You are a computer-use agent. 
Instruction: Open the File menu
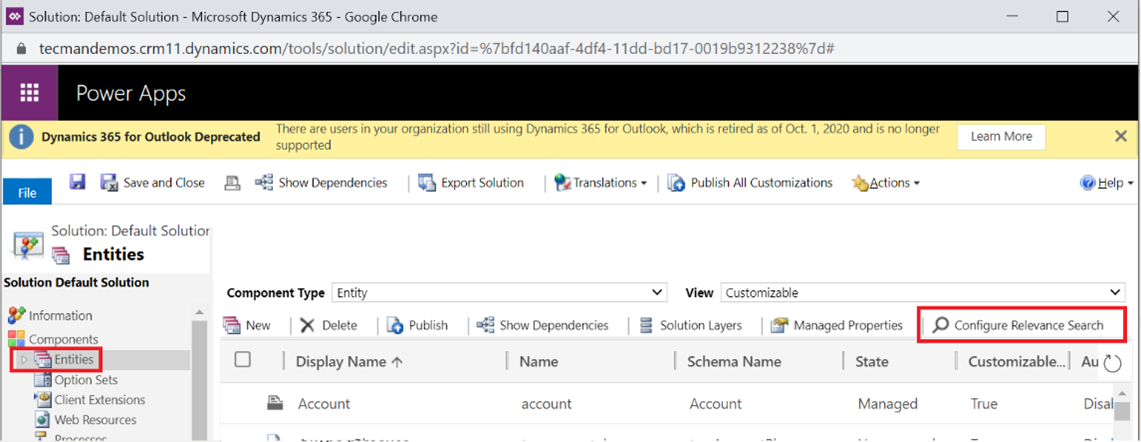(x=27, y=193)
